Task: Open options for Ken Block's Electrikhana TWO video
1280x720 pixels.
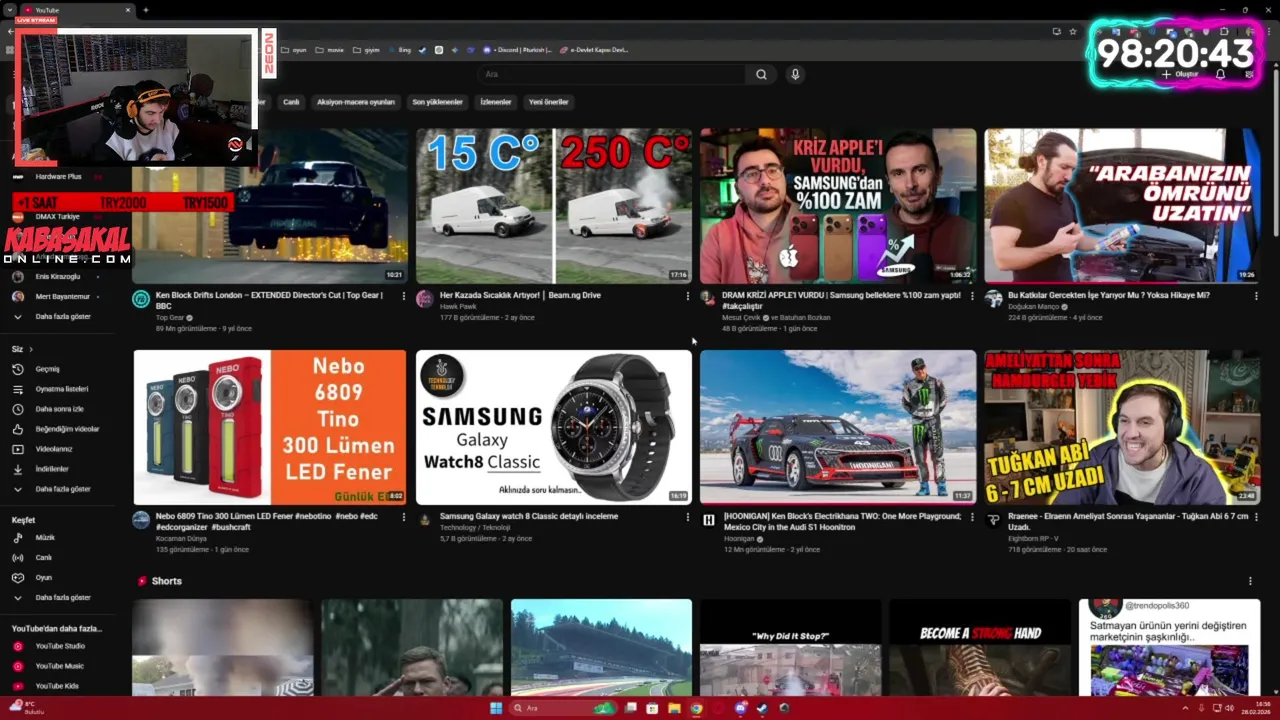Action: 972,517
